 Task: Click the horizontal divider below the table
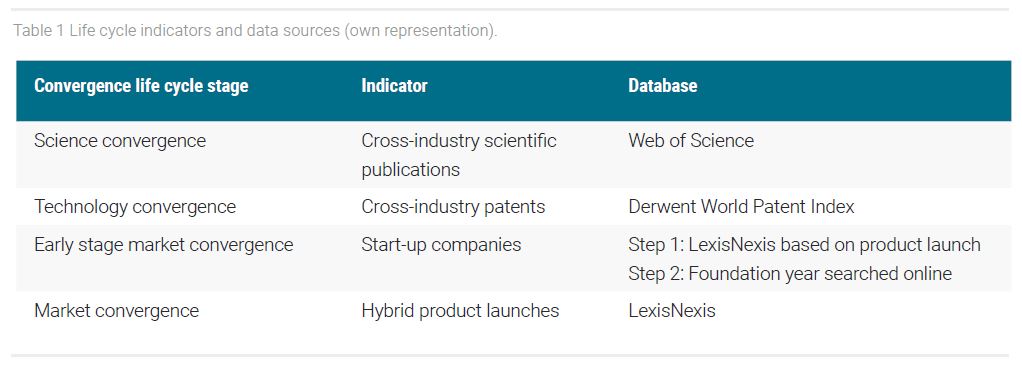point(511,355)
